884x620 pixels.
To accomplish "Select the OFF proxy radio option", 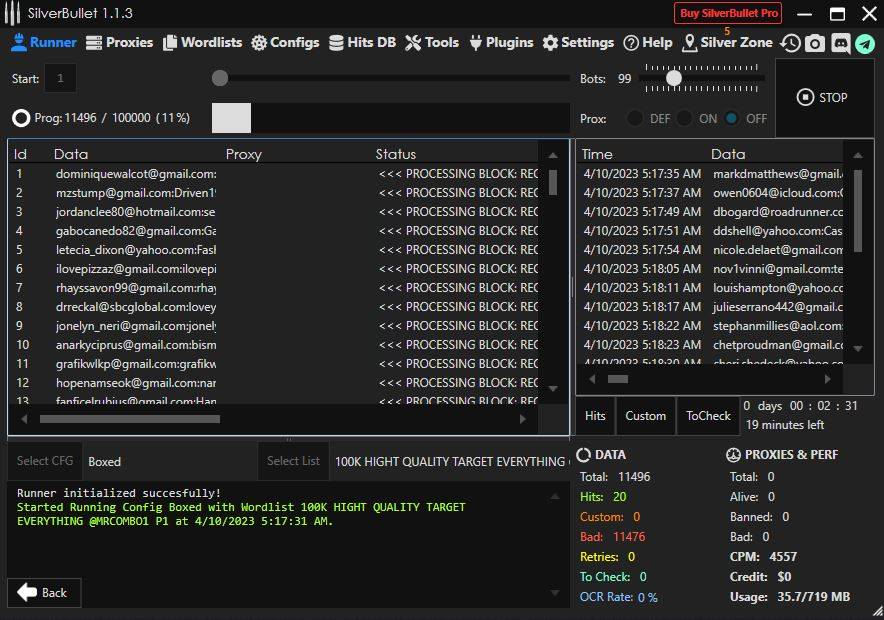I will 732,118.
